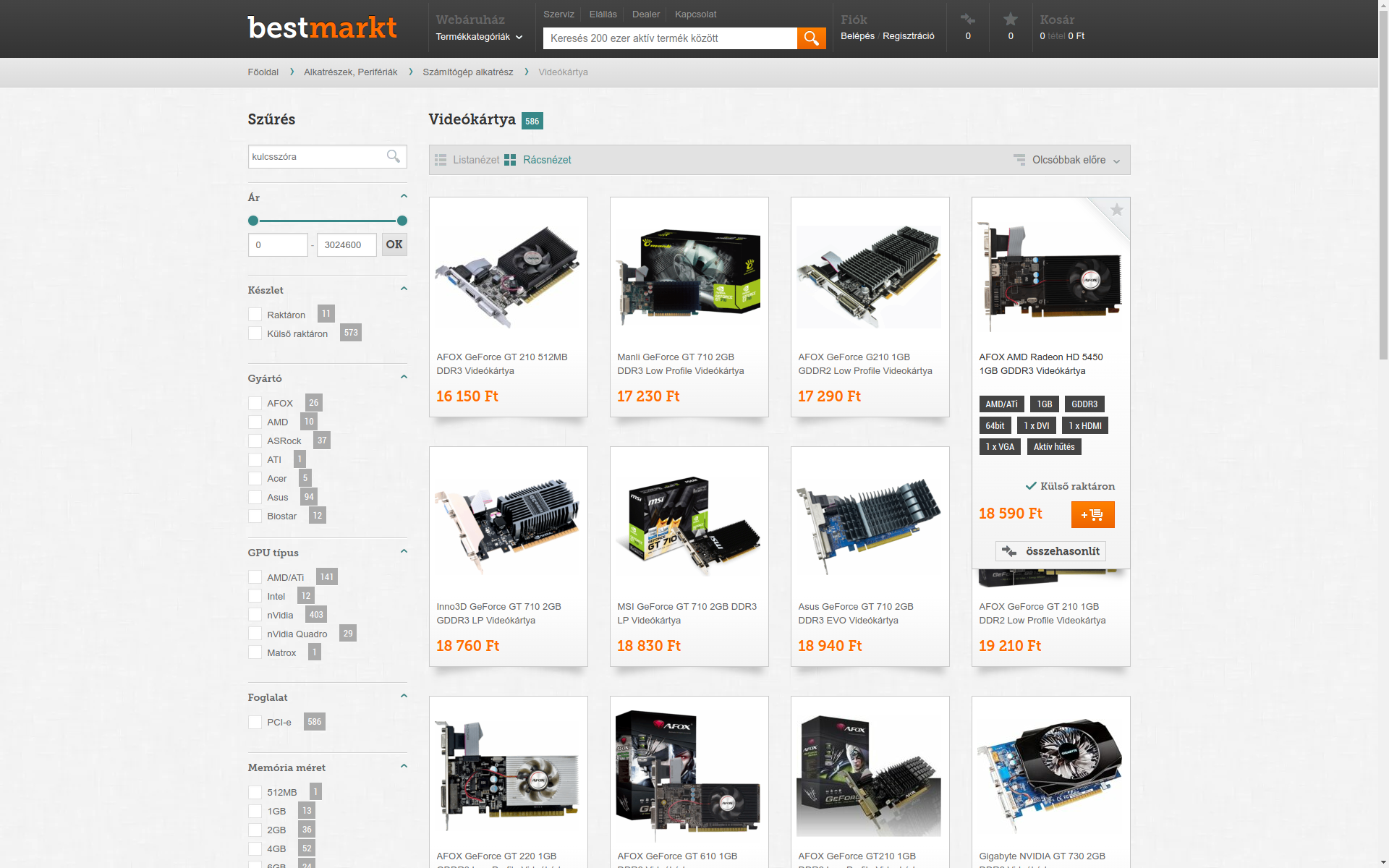The image size is (1389, 868).
Task: Click the keyword filter magnifier icon
Action: pos(394,156)
